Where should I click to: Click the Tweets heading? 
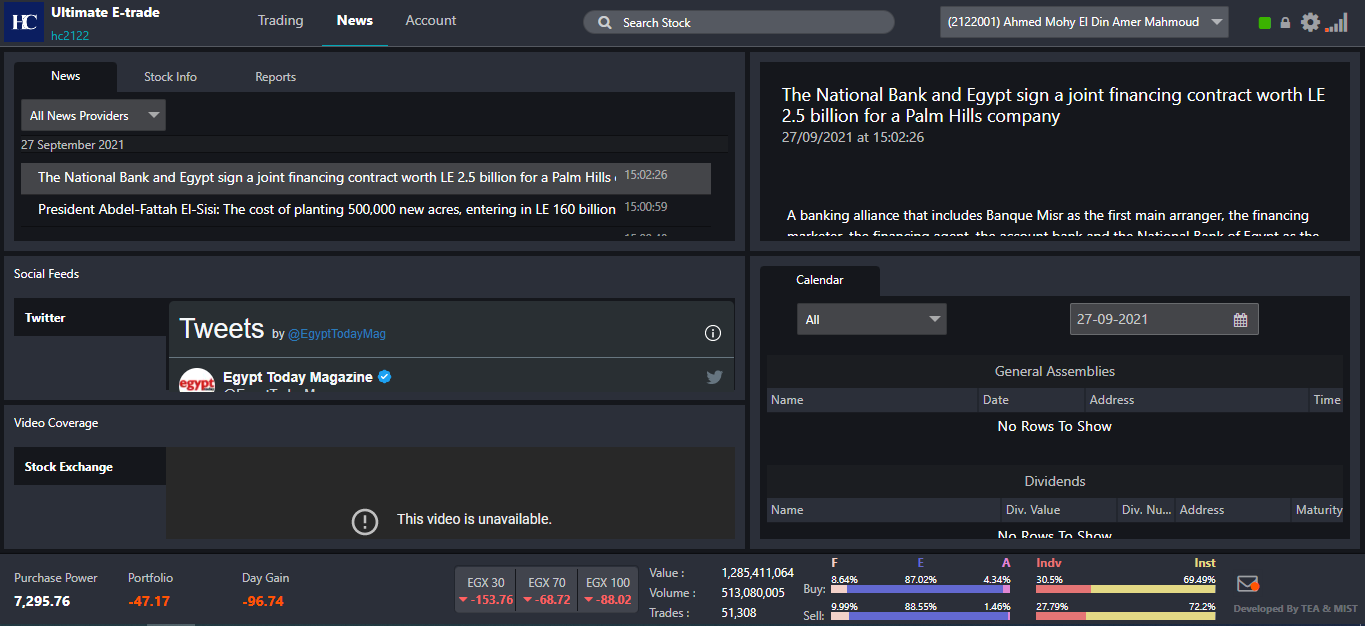pos(222,329)
